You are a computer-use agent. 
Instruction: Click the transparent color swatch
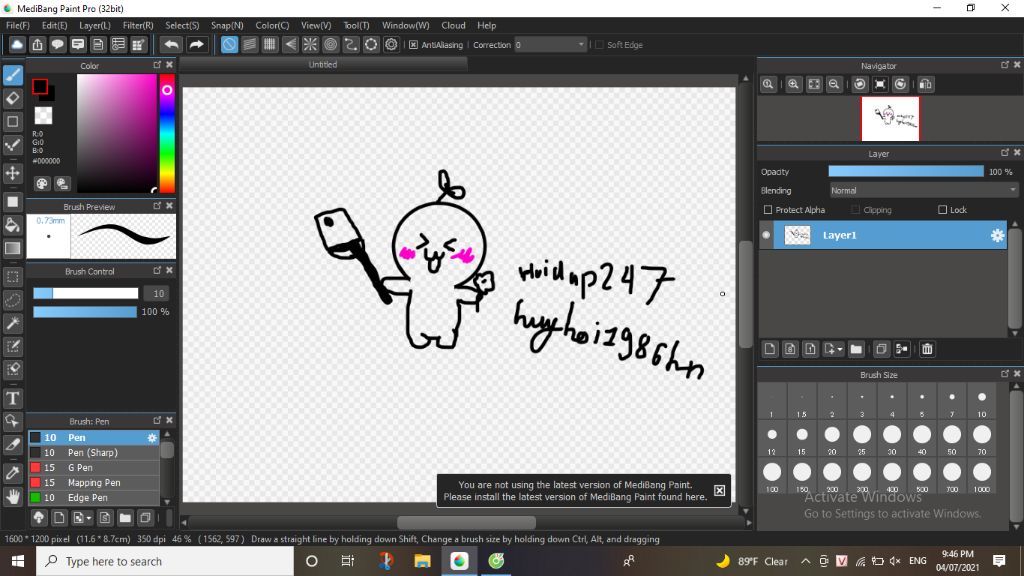tap(43, 116)
